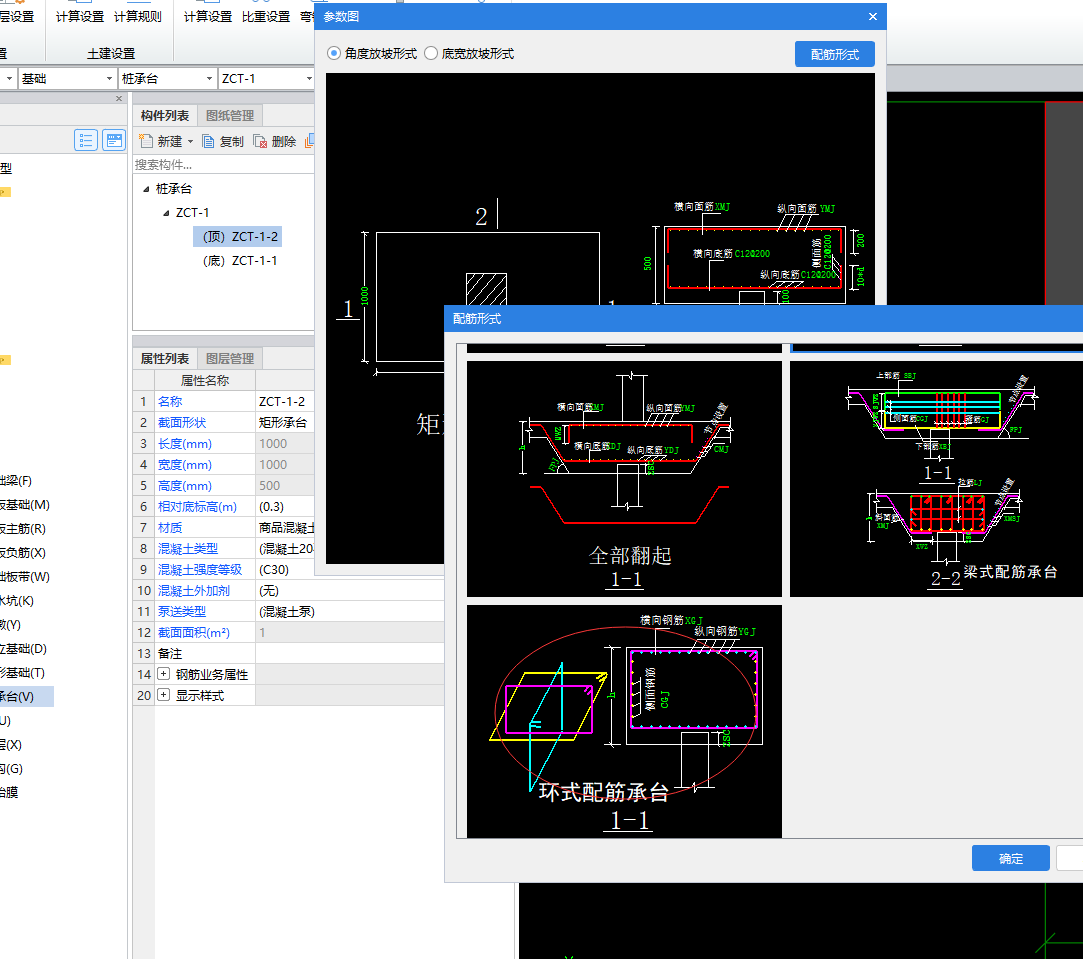
Task: Select 条形基础(T) item in left navigation
Action: tap(23, 672)
